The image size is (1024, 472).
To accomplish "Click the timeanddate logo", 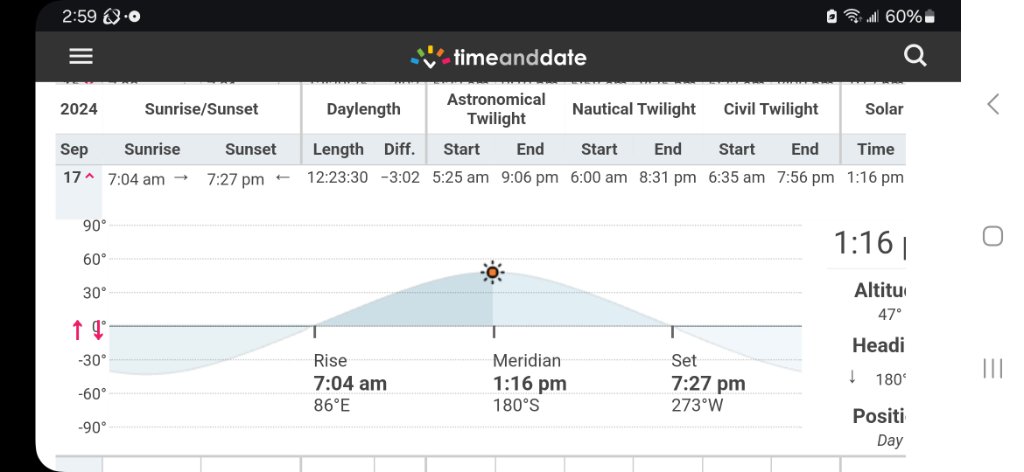I will click(x=499, y=57).
